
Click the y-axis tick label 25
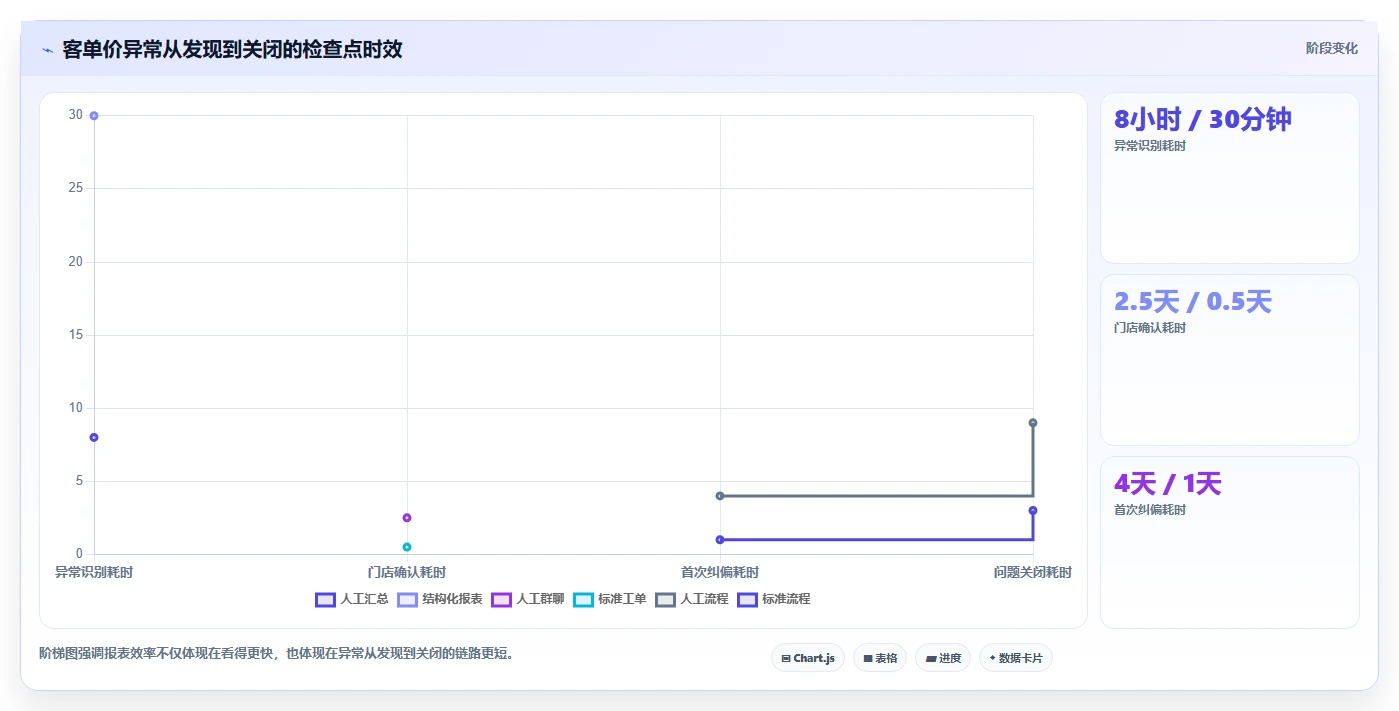click(76, 188)
